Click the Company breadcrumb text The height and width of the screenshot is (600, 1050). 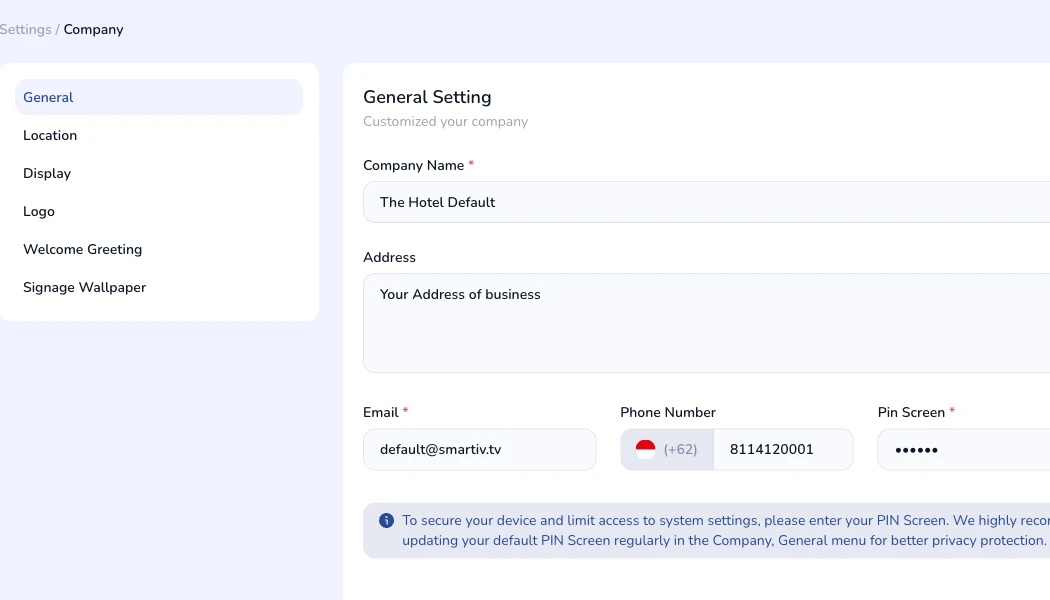pos(93,29)
